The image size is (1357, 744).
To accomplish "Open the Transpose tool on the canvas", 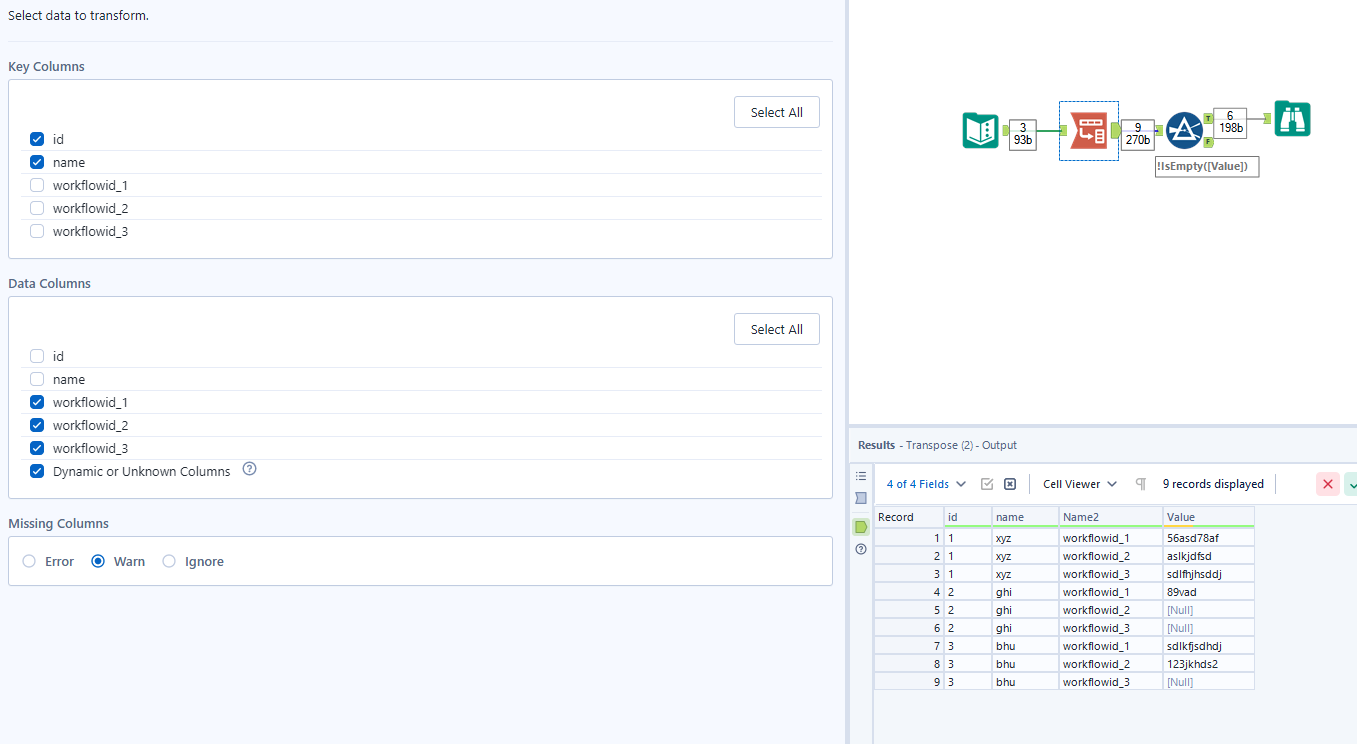I will pos(1088,130).
